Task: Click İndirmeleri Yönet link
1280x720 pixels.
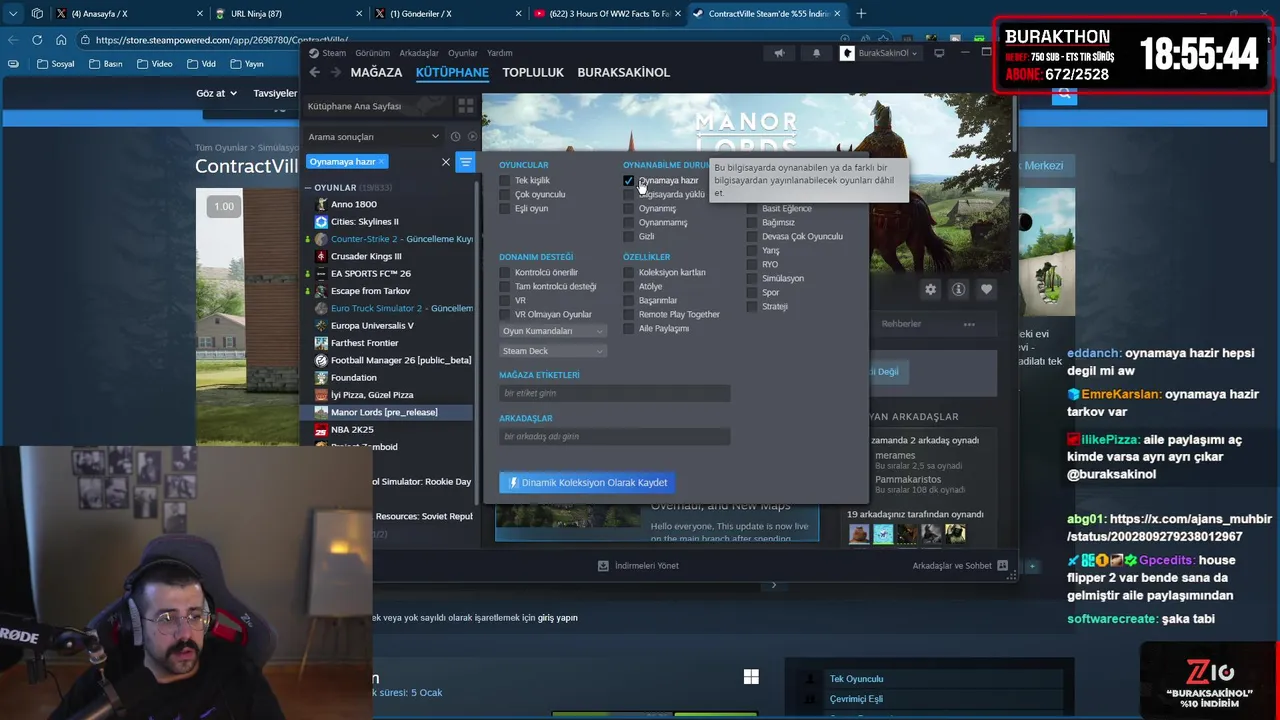Action: coord(647,566)
